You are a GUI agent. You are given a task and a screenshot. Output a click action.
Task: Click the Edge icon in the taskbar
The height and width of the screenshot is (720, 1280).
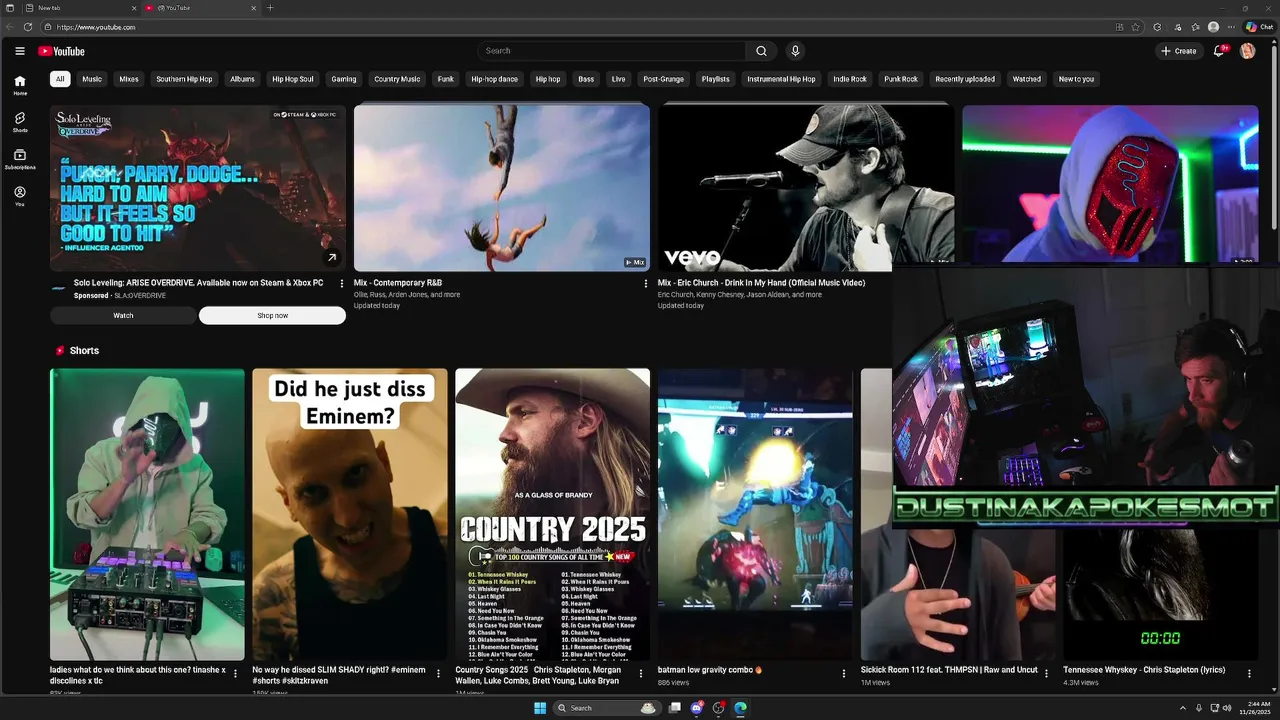point(740,708)
